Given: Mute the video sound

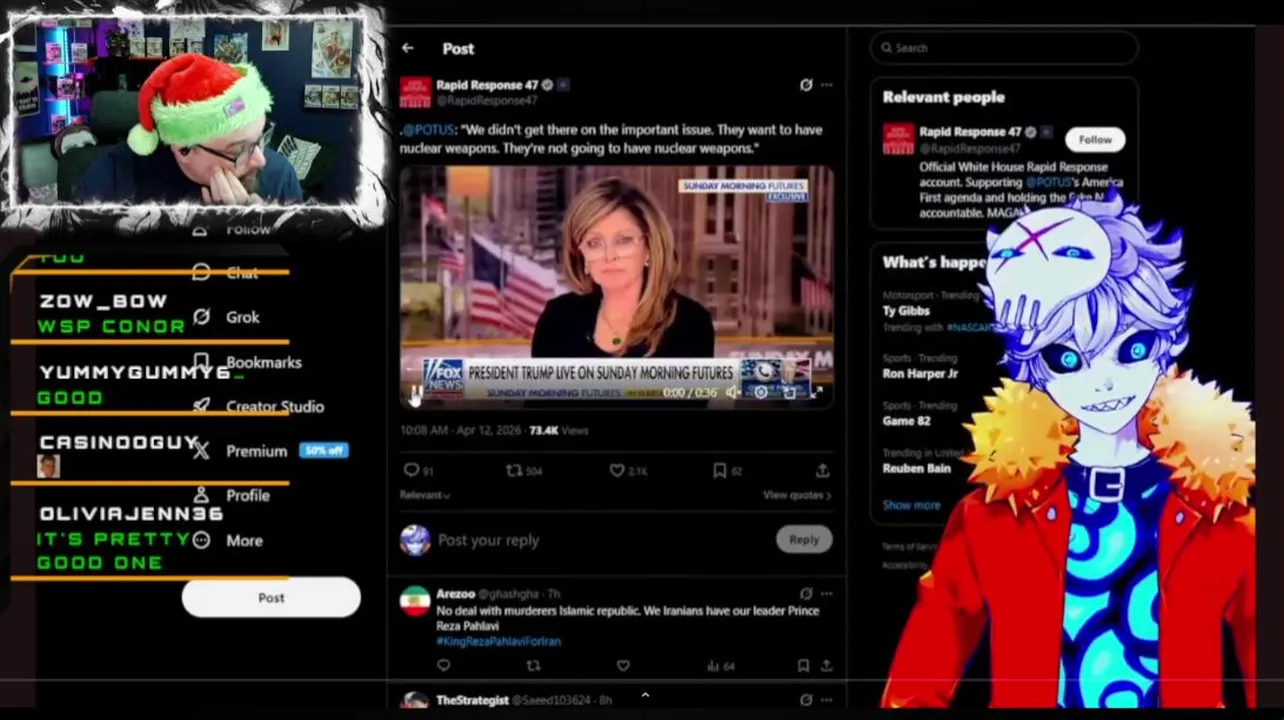Looking at the screenshot, I should click(x=733, y=393).
